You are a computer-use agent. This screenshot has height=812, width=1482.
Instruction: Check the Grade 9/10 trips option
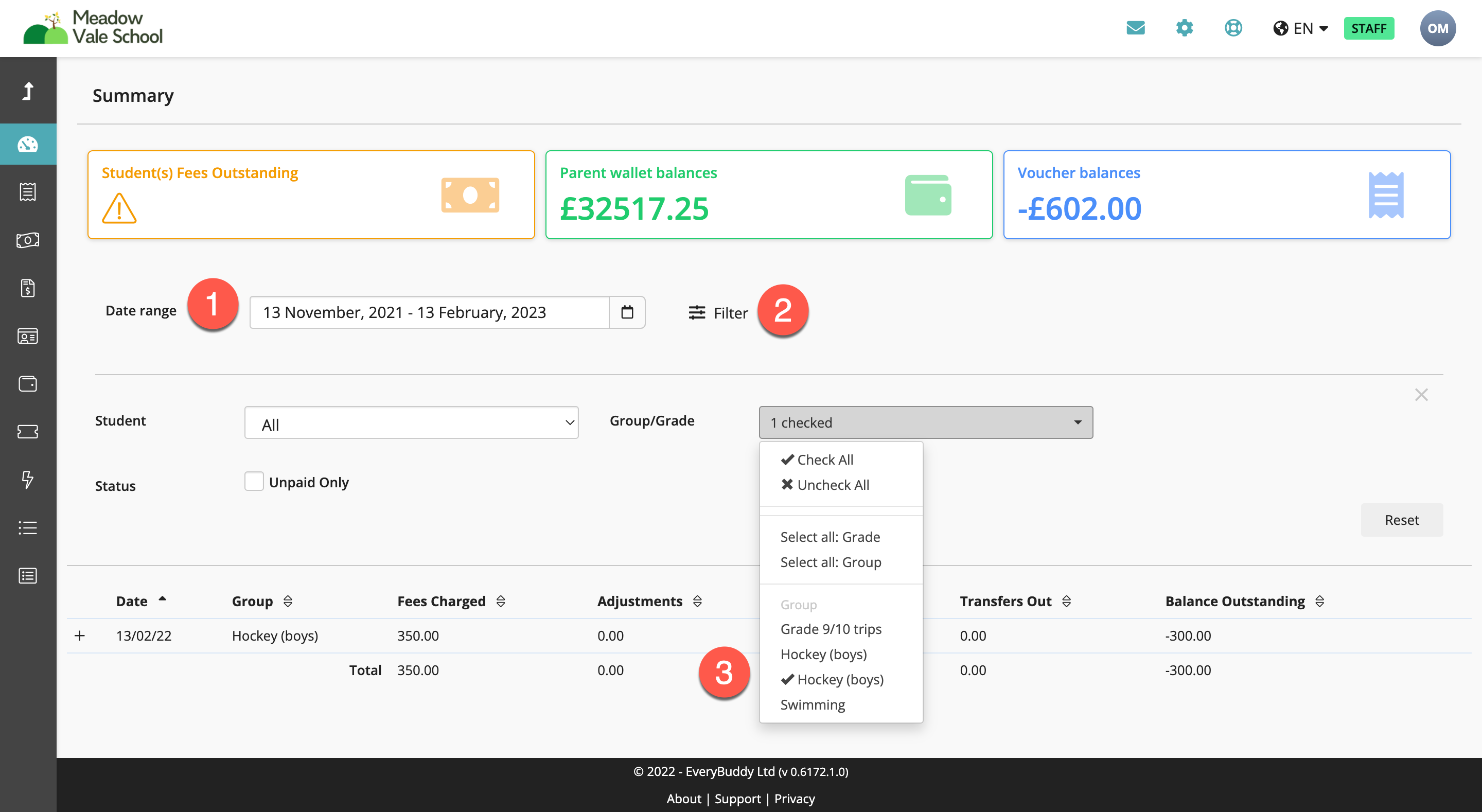pos(831,629)
